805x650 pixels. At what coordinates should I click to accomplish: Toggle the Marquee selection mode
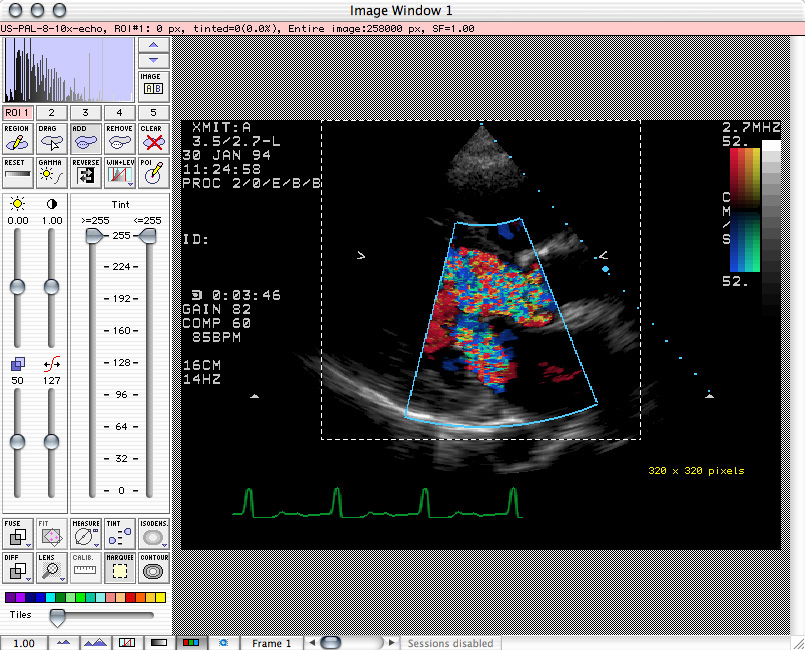pos(119,568)
